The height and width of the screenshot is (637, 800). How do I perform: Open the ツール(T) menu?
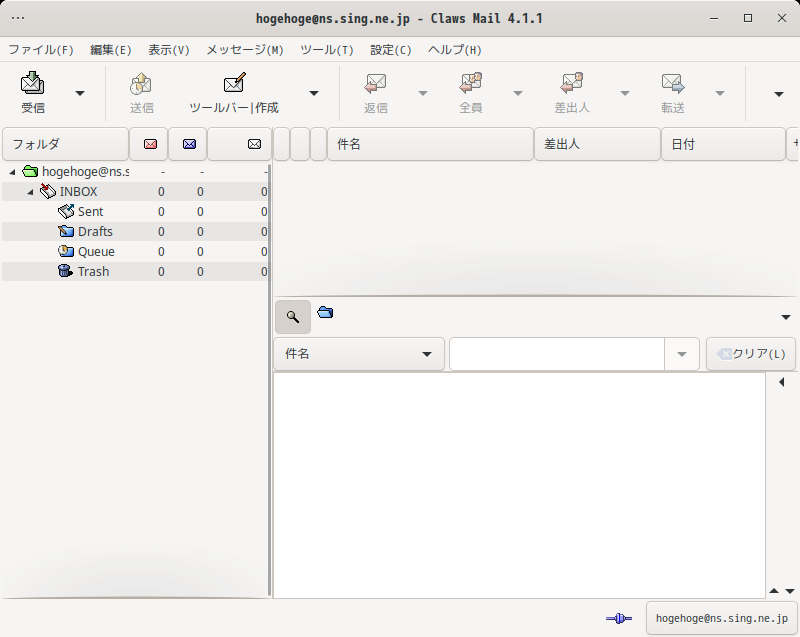coord(327,50)
